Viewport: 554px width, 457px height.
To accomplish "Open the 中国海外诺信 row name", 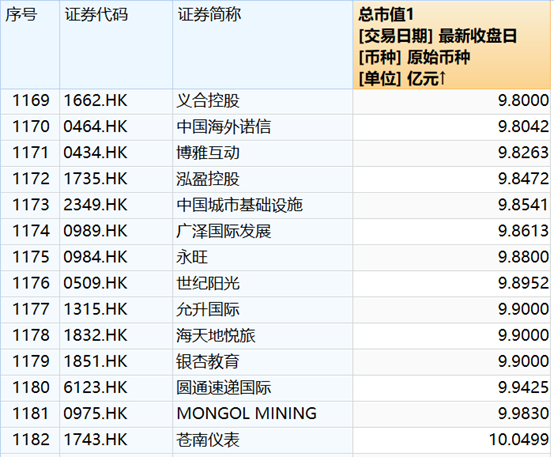I will coord(224,127).
